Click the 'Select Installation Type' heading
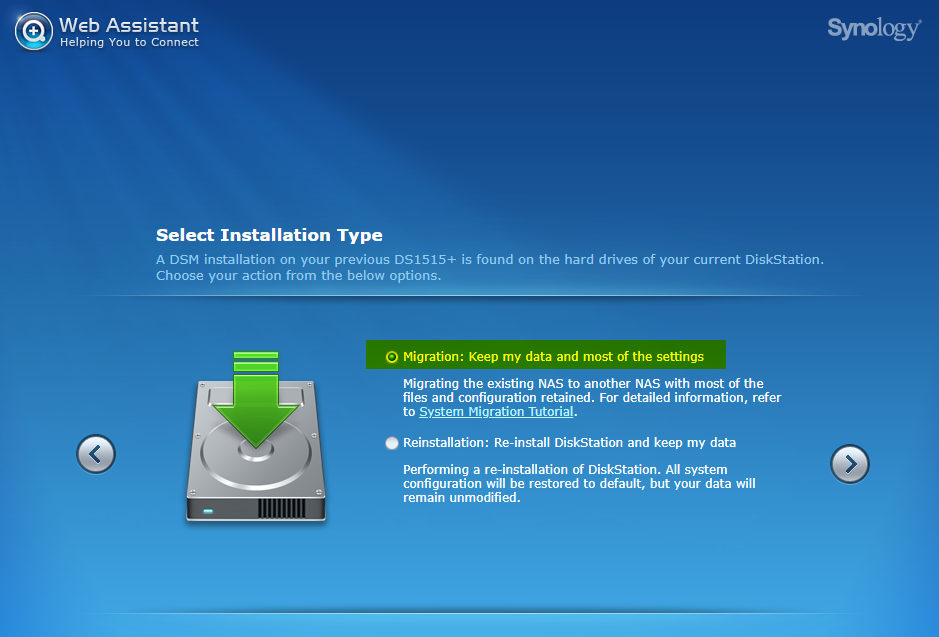Viewport: 939px width, 637px height. tap(269, 236)
